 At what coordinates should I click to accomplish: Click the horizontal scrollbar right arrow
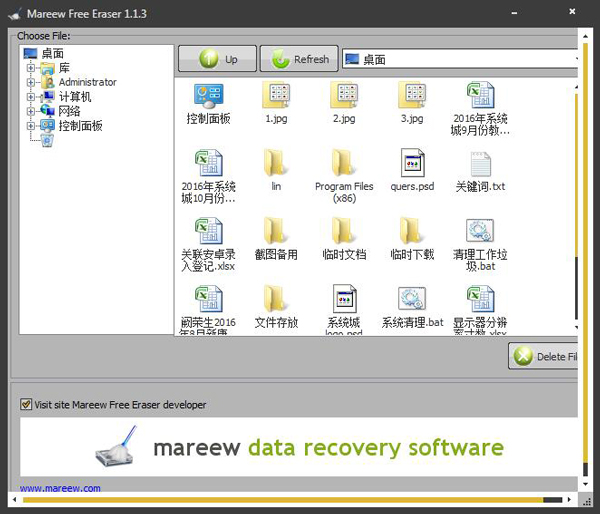[x=569, y=500]
